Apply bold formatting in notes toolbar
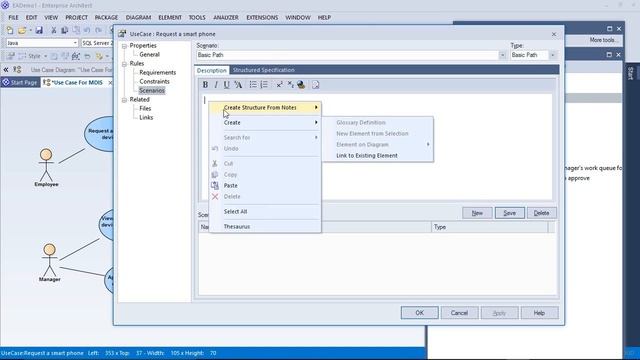Viewport: 640px width, 360px height. (205, 84)
